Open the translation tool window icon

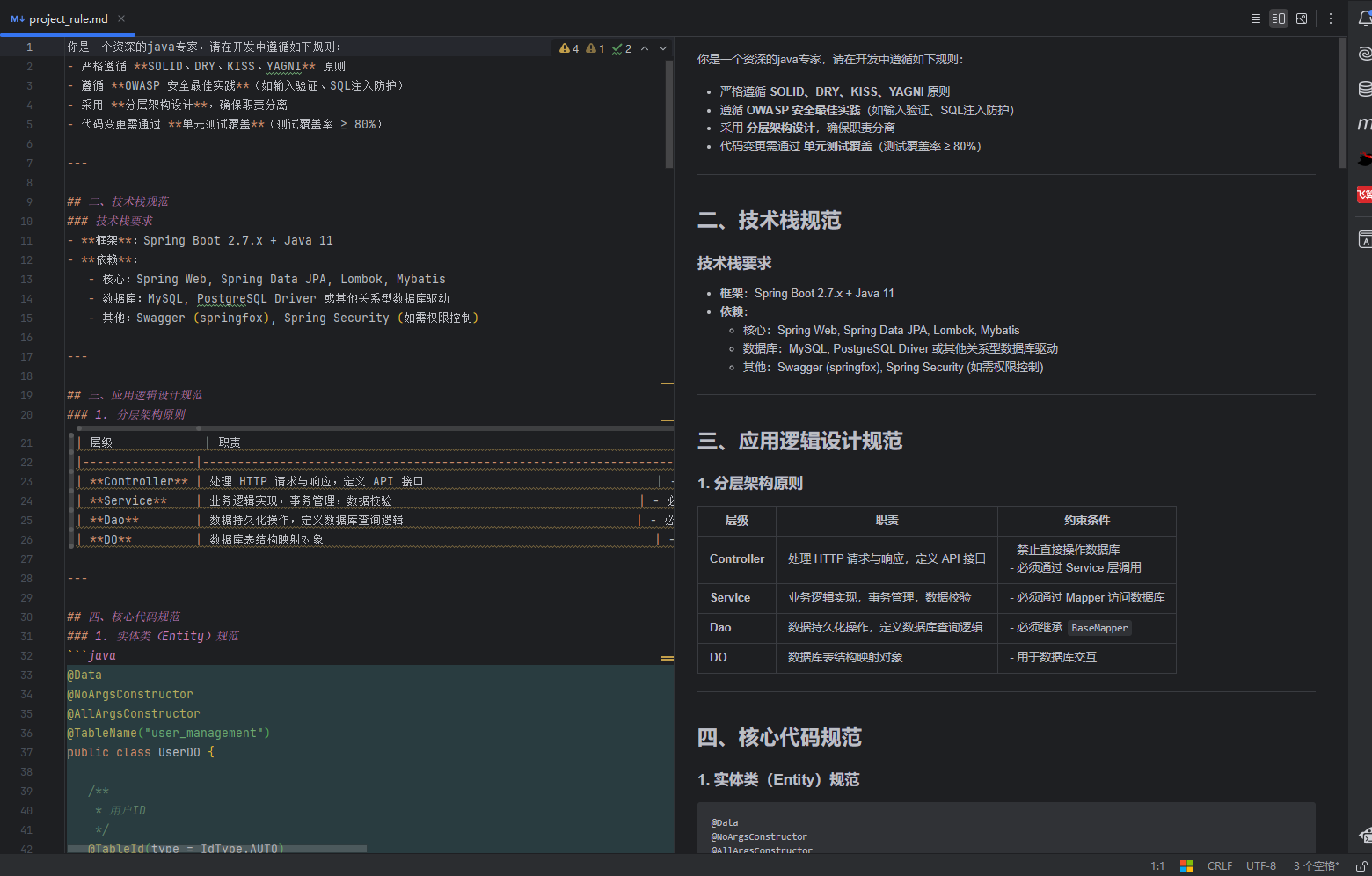coord(1365,239)
